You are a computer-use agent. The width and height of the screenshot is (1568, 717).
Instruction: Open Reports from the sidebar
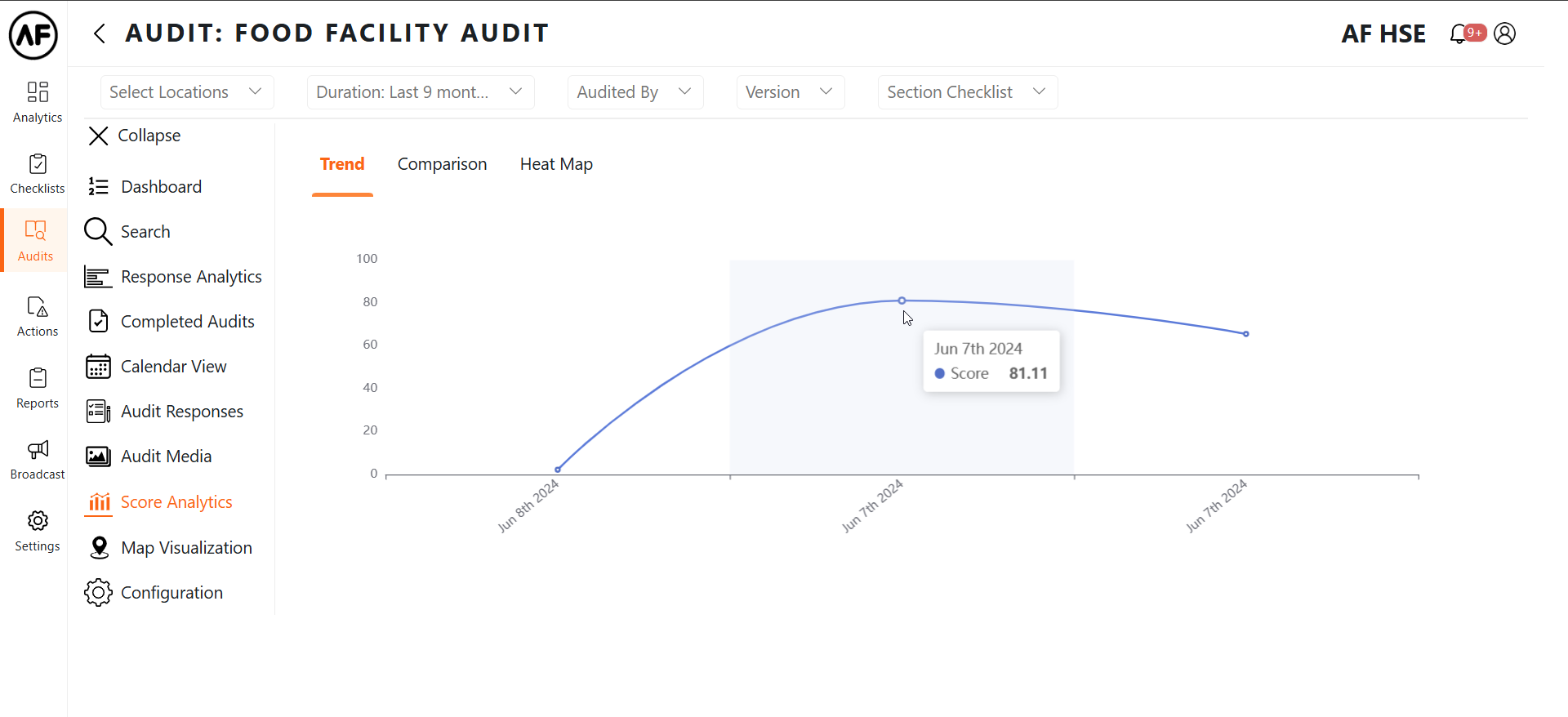coord(38,388)
